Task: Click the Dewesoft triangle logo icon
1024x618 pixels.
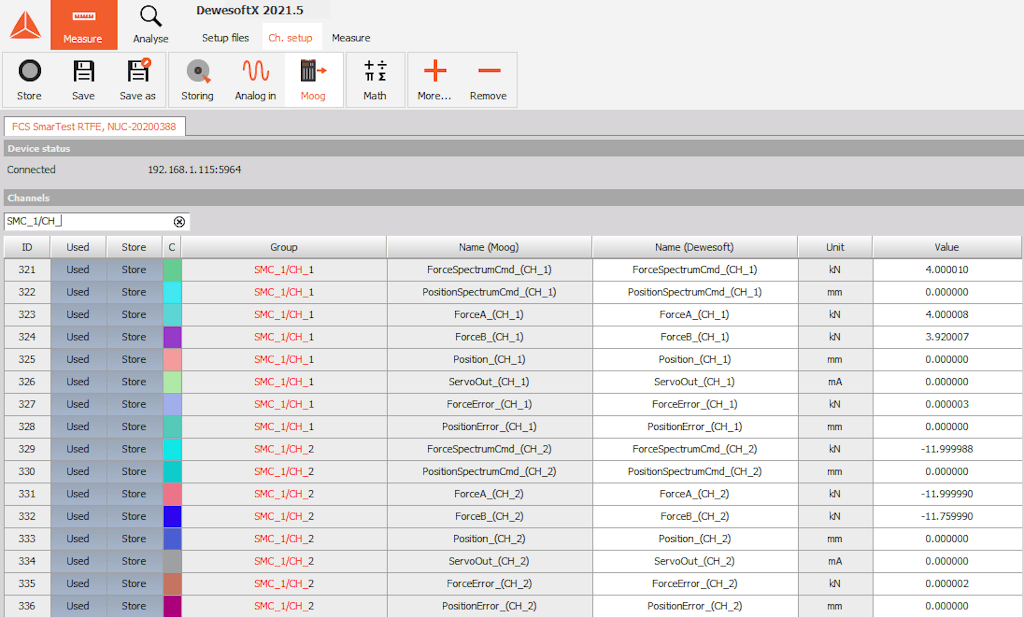Action: [25, 25]
